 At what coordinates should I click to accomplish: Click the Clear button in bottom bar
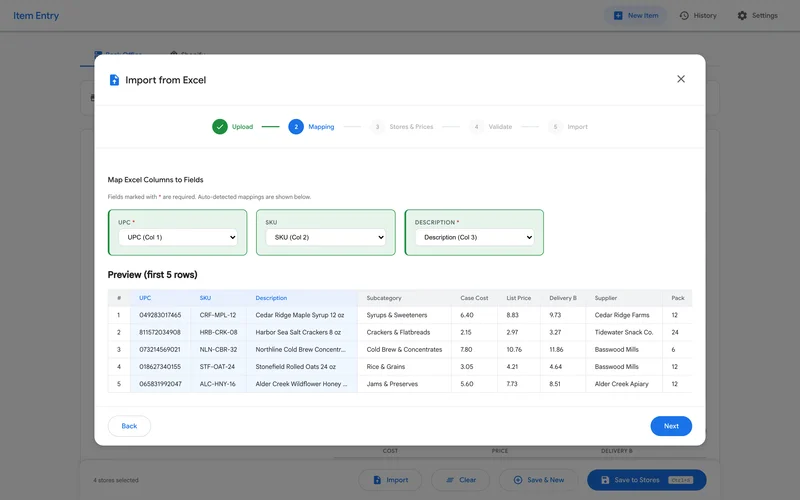461,480
